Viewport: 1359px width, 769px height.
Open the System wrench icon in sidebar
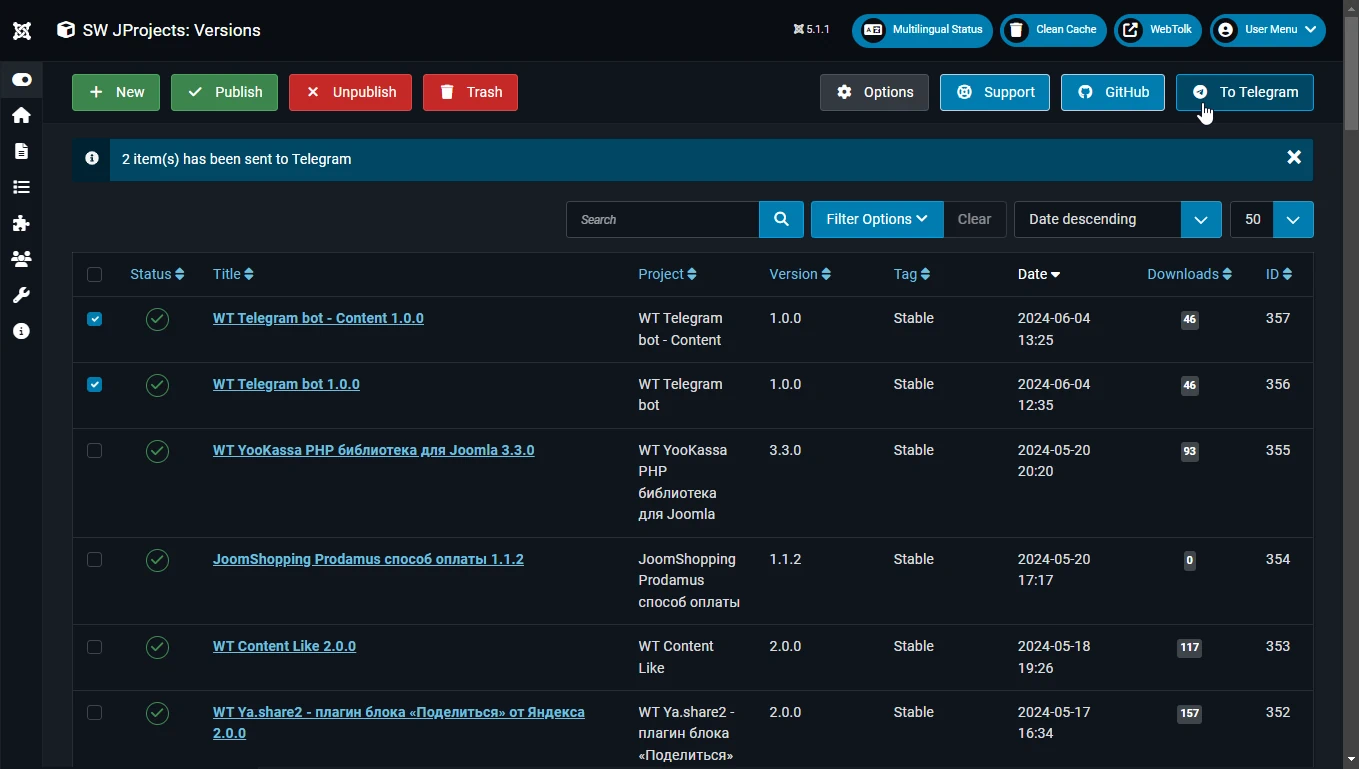click(21, 295)
